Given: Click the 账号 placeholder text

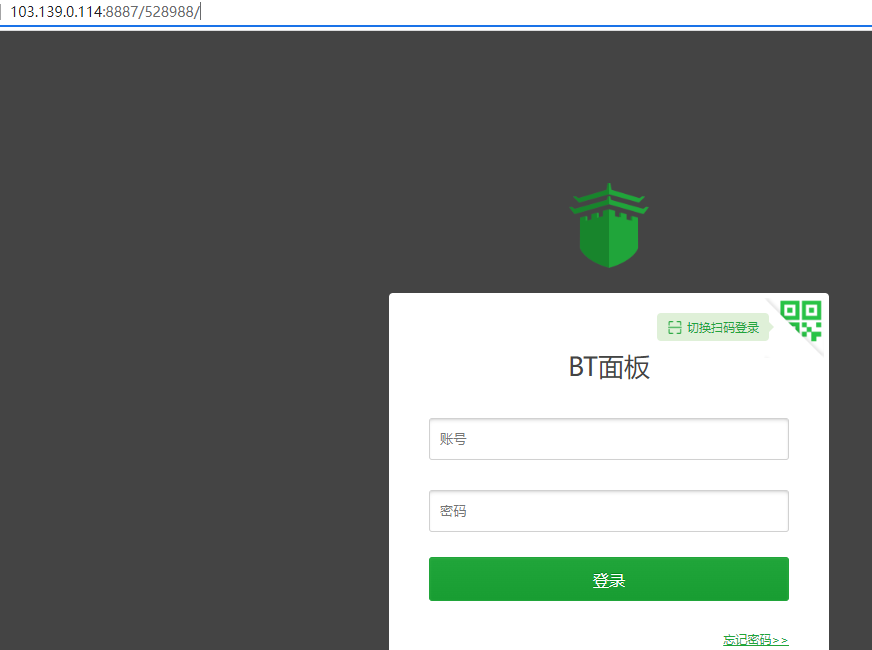Looking at the screenshot, I should (453, 439).
